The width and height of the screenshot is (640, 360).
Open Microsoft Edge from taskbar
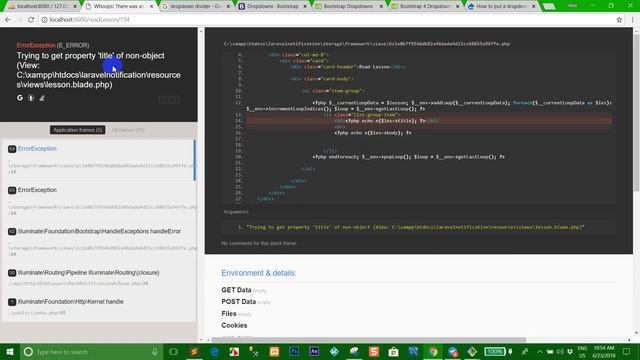coord(214,351)
